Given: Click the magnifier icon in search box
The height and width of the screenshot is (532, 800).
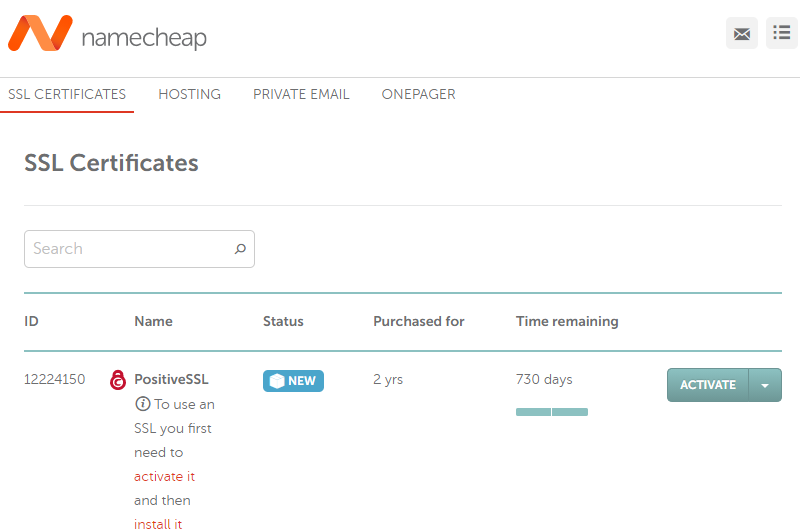Looking at the screenshot, I should point(240,249).
